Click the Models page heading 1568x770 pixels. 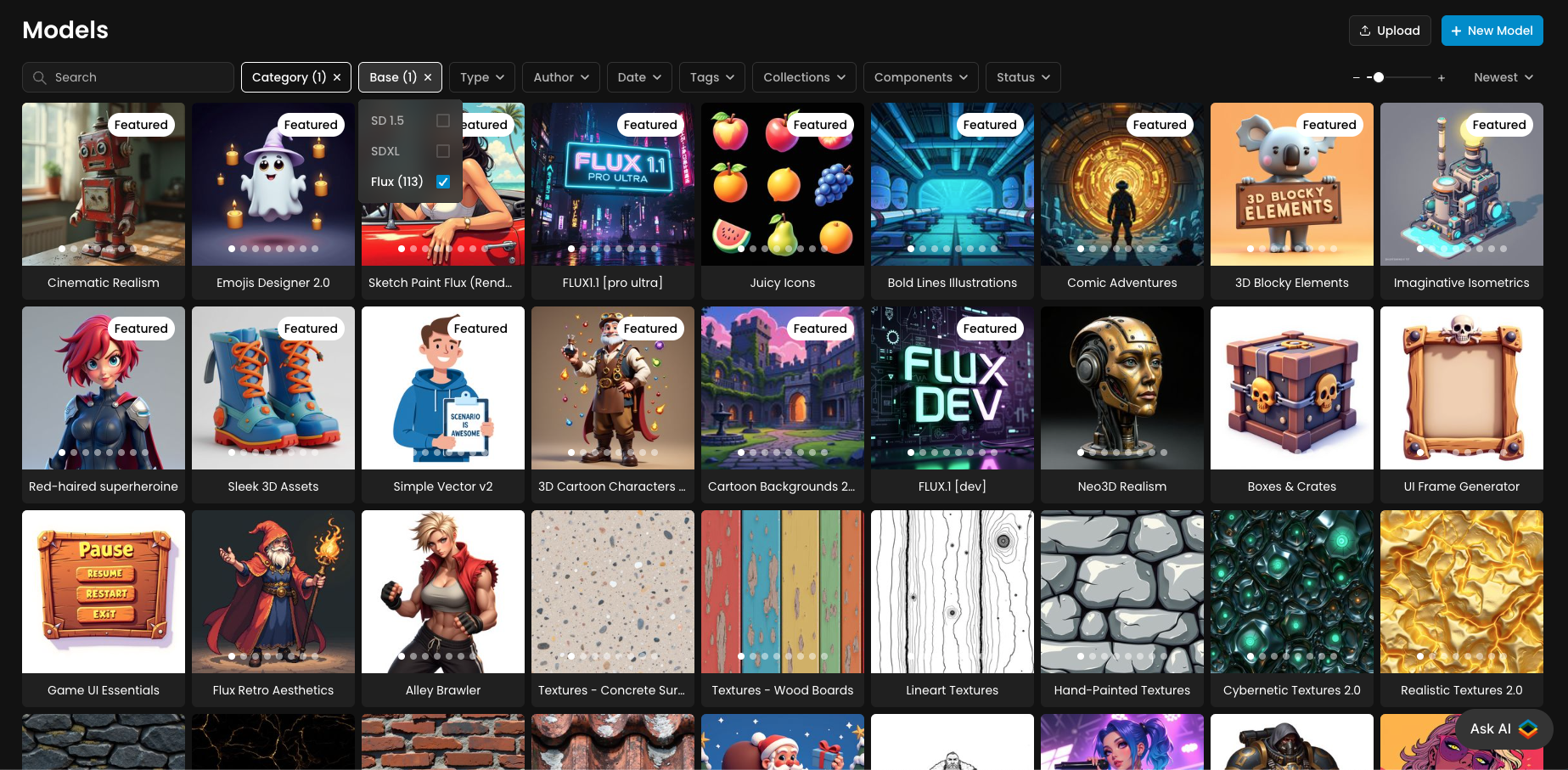tap(65, 30)
